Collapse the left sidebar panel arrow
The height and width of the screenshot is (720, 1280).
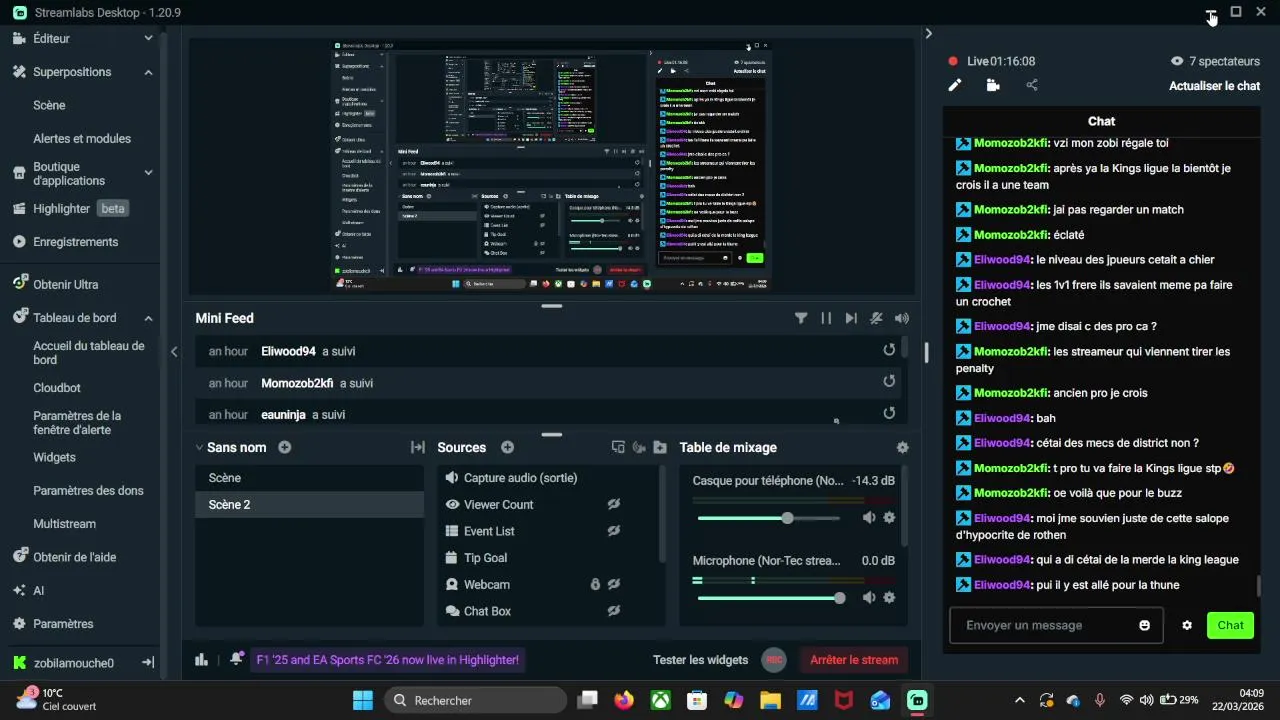174,351
